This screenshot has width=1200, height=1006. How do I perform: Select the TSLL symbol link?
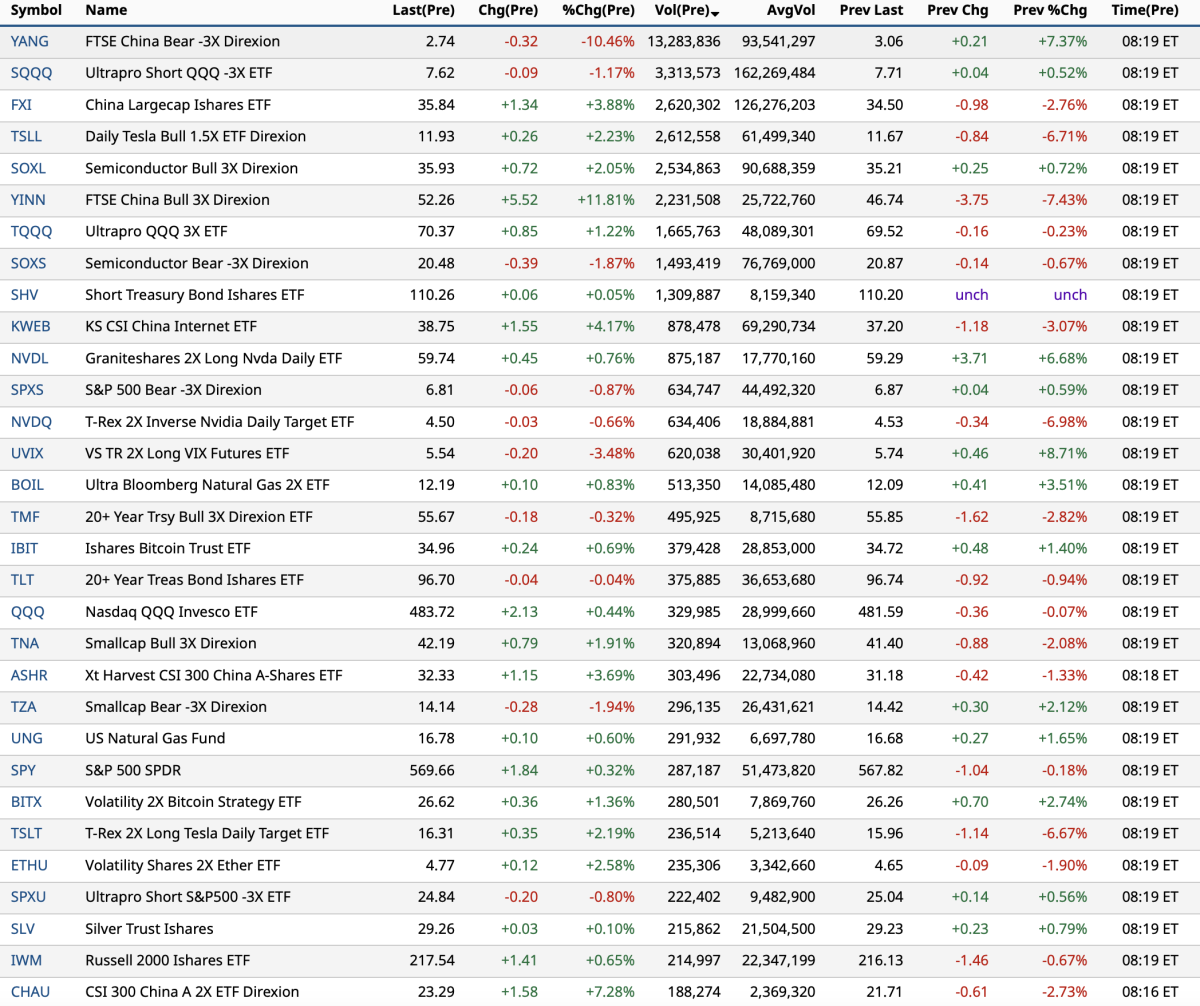tap(26, 137)
